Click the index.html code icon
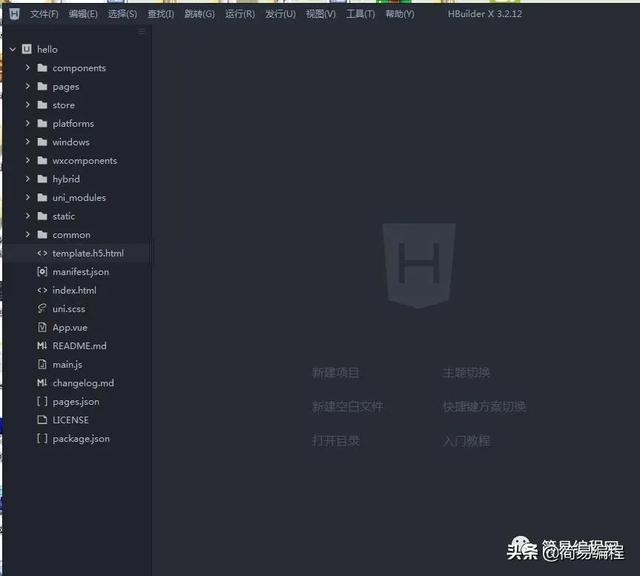The width and height of the screenshot is (640, 576). [x=42, y=290]
